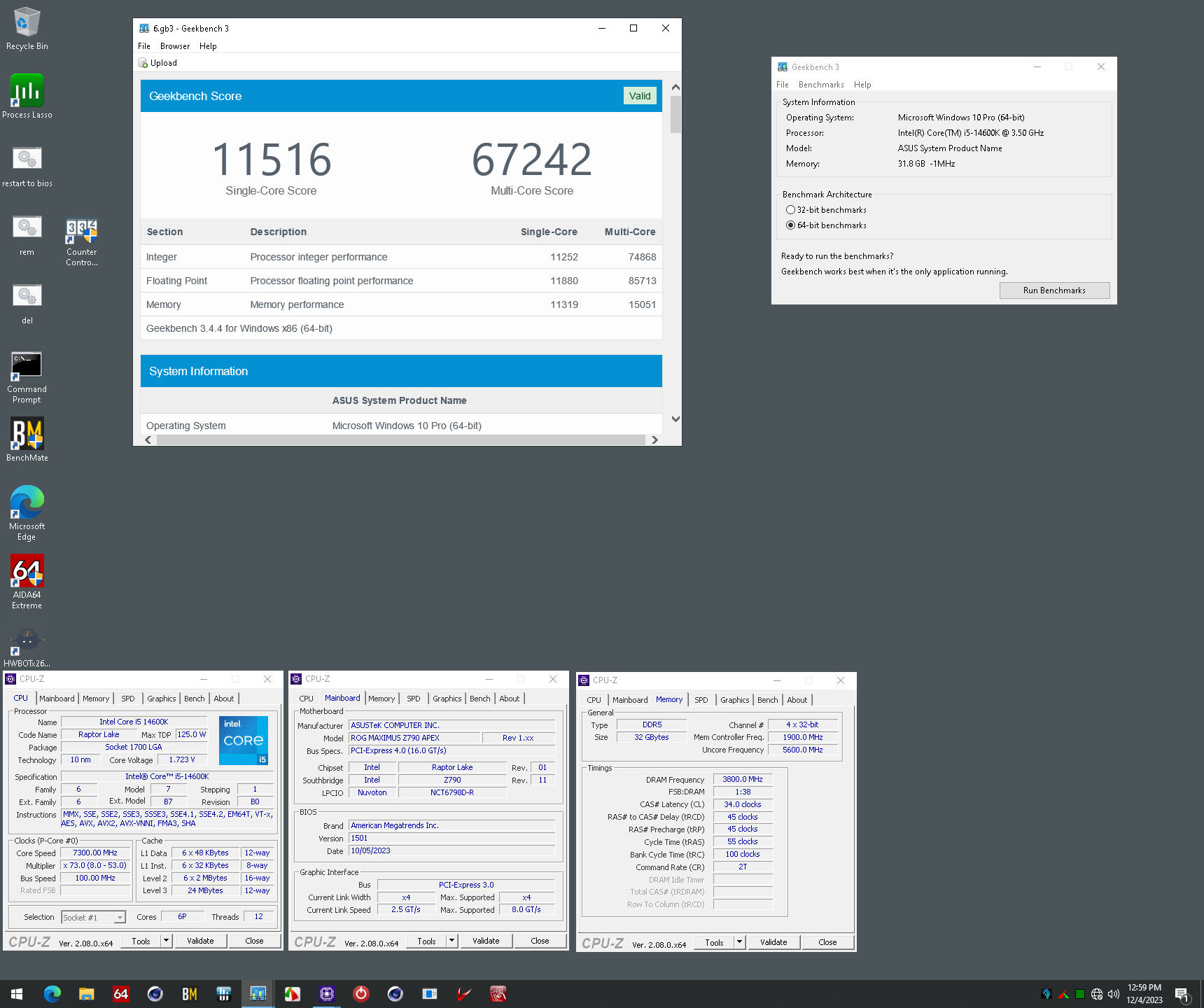Image resolution: width=1204 pixels, height=1008 pixels.
Task: Open the Socket #1 selection dropdown
Action: click(93, 917)
